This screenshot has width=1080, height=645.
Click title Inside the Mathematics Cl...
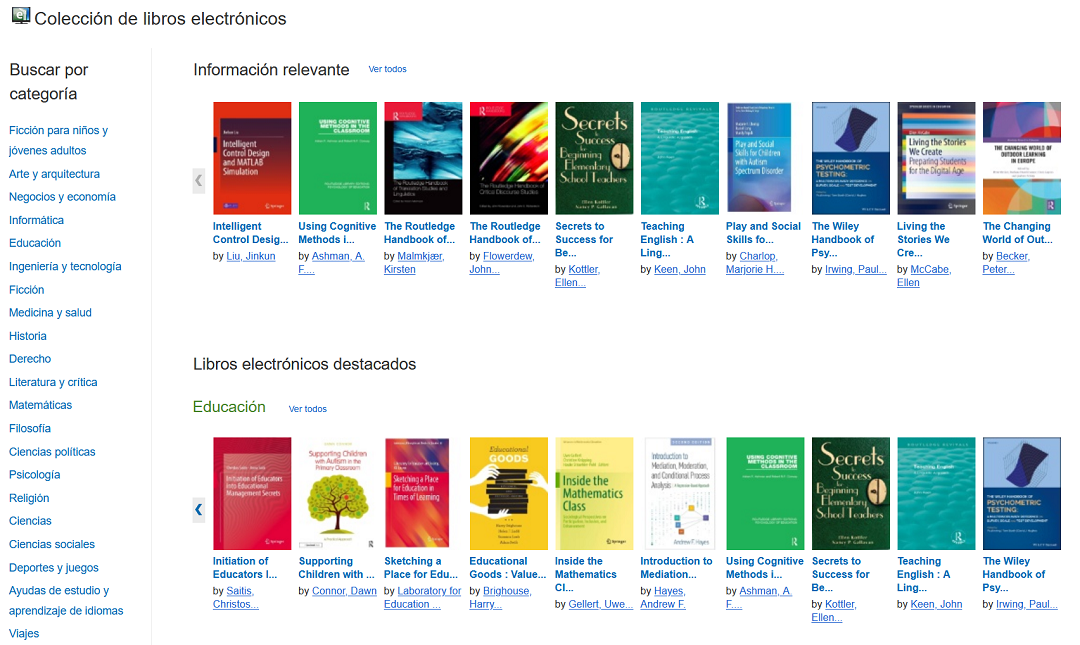point(585,574)
